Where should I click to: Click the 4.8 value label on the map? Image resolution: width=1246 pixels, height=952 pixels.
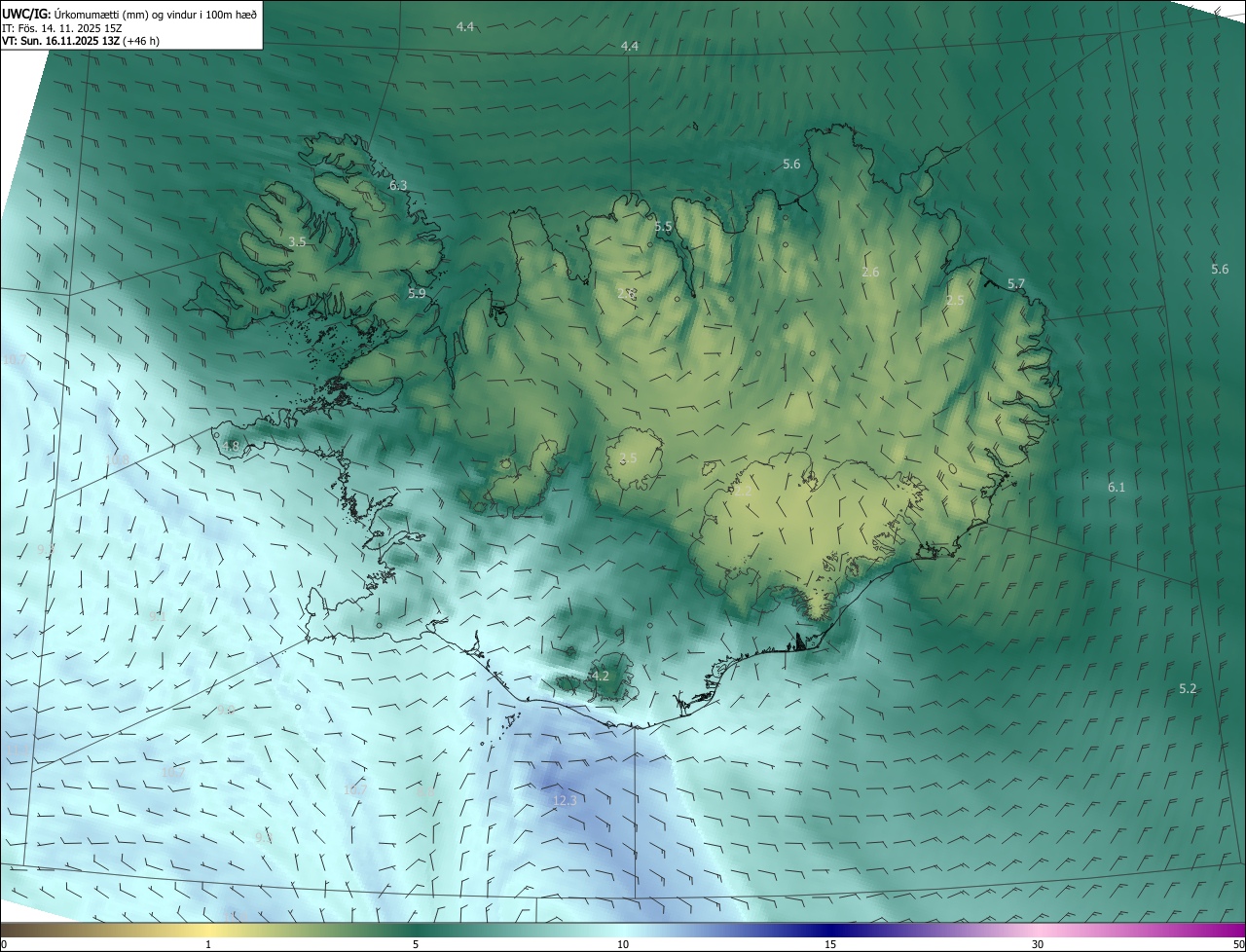coord(231,447)
